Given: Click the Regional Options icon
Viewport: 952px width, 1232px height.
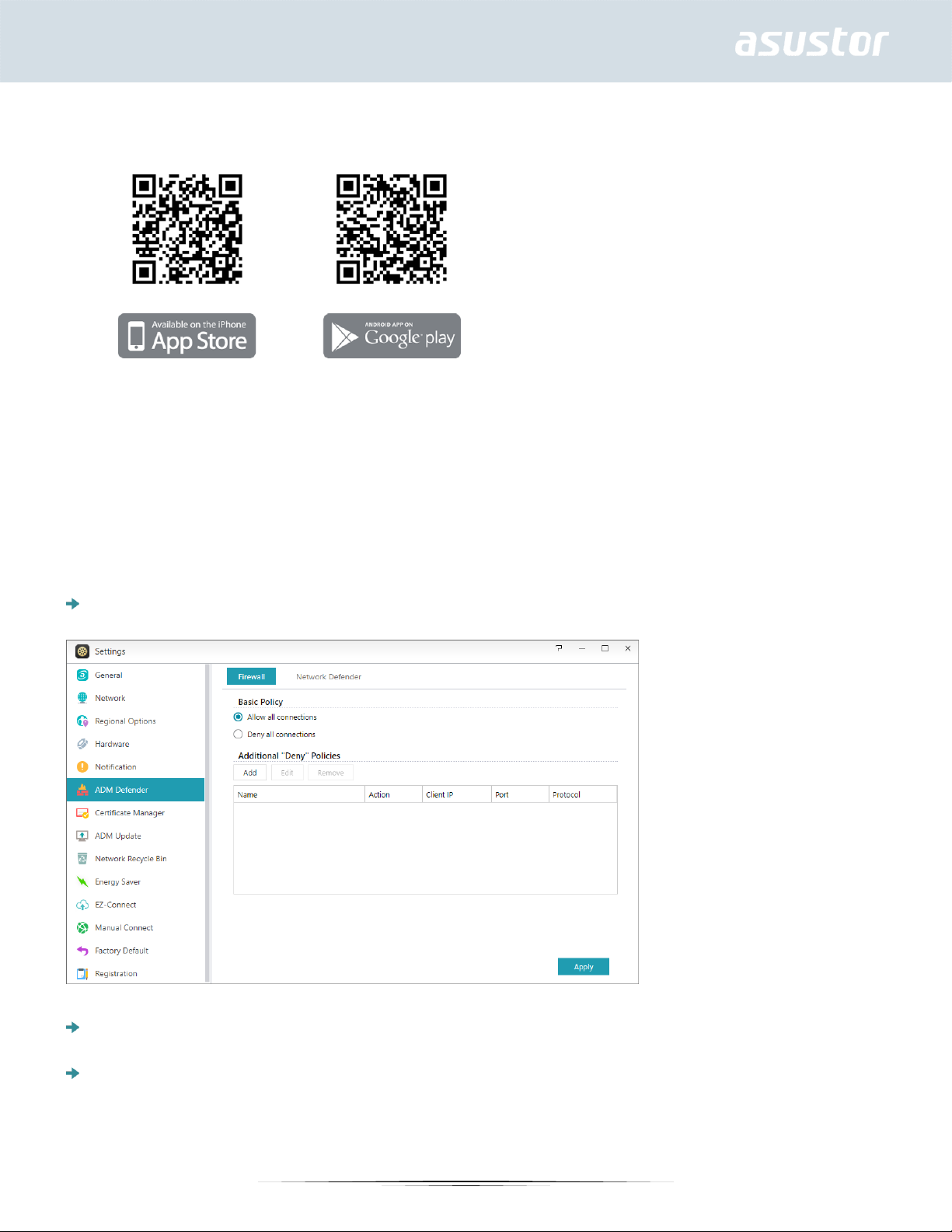Looking at the screenshot, I should pyautogui.click(x=82, y=721).
